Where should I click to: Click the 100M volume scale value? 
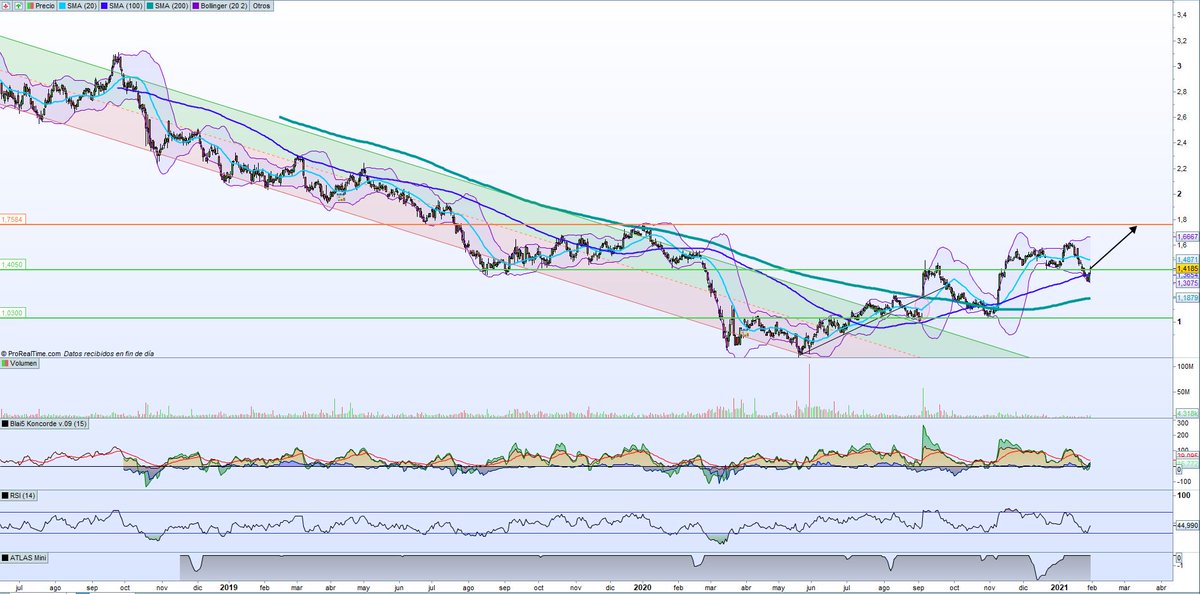1186,368
